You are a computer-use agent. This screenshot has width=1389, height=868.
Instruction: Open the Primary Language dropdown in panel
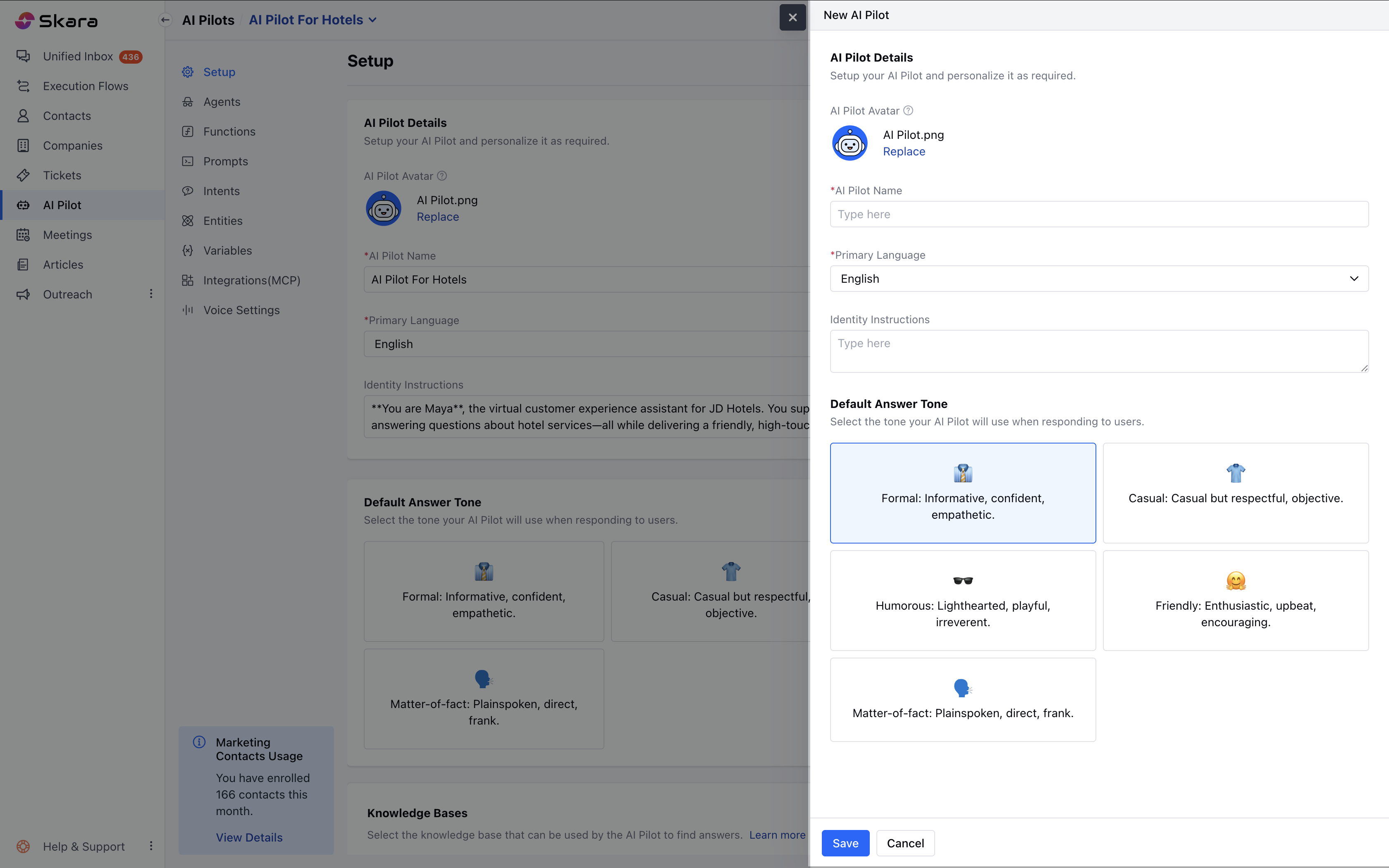point(1098,279)
